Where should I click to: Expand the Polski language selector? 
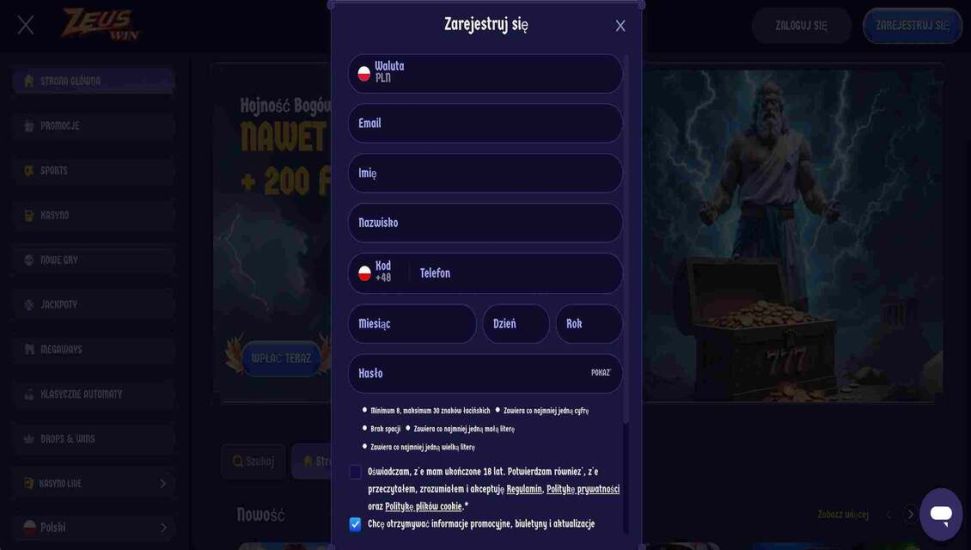point(94,527)
